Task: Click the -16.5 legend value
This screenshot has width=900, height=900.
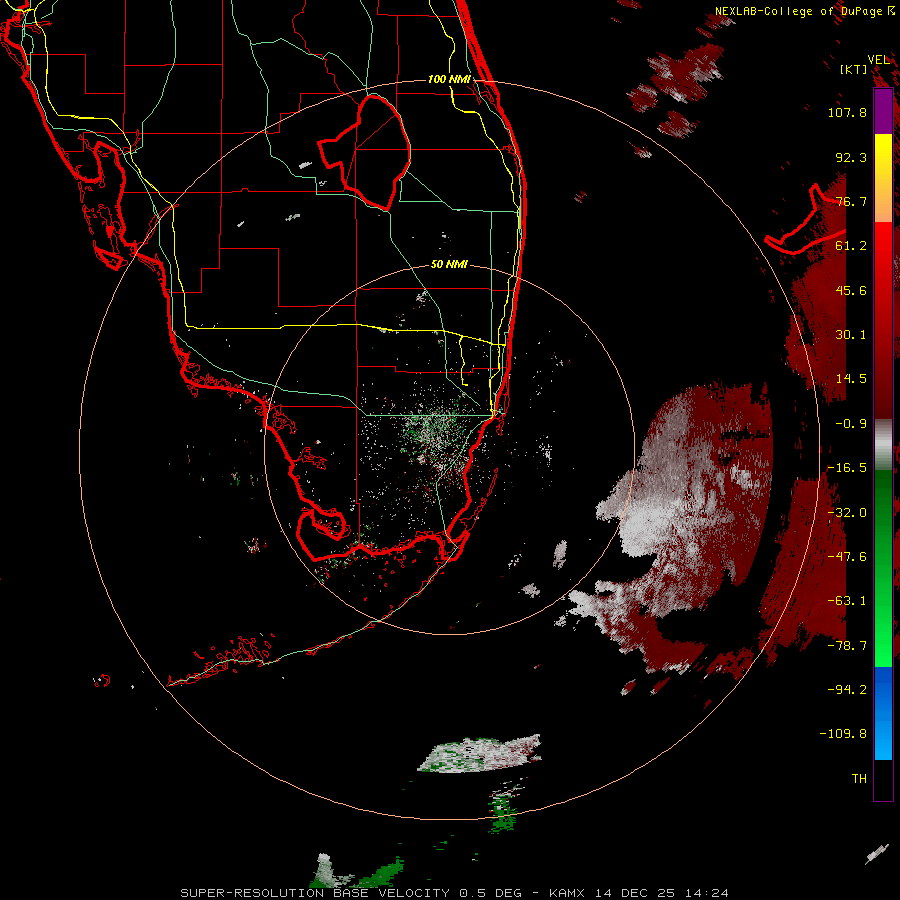Action: (x=847, y=468)
